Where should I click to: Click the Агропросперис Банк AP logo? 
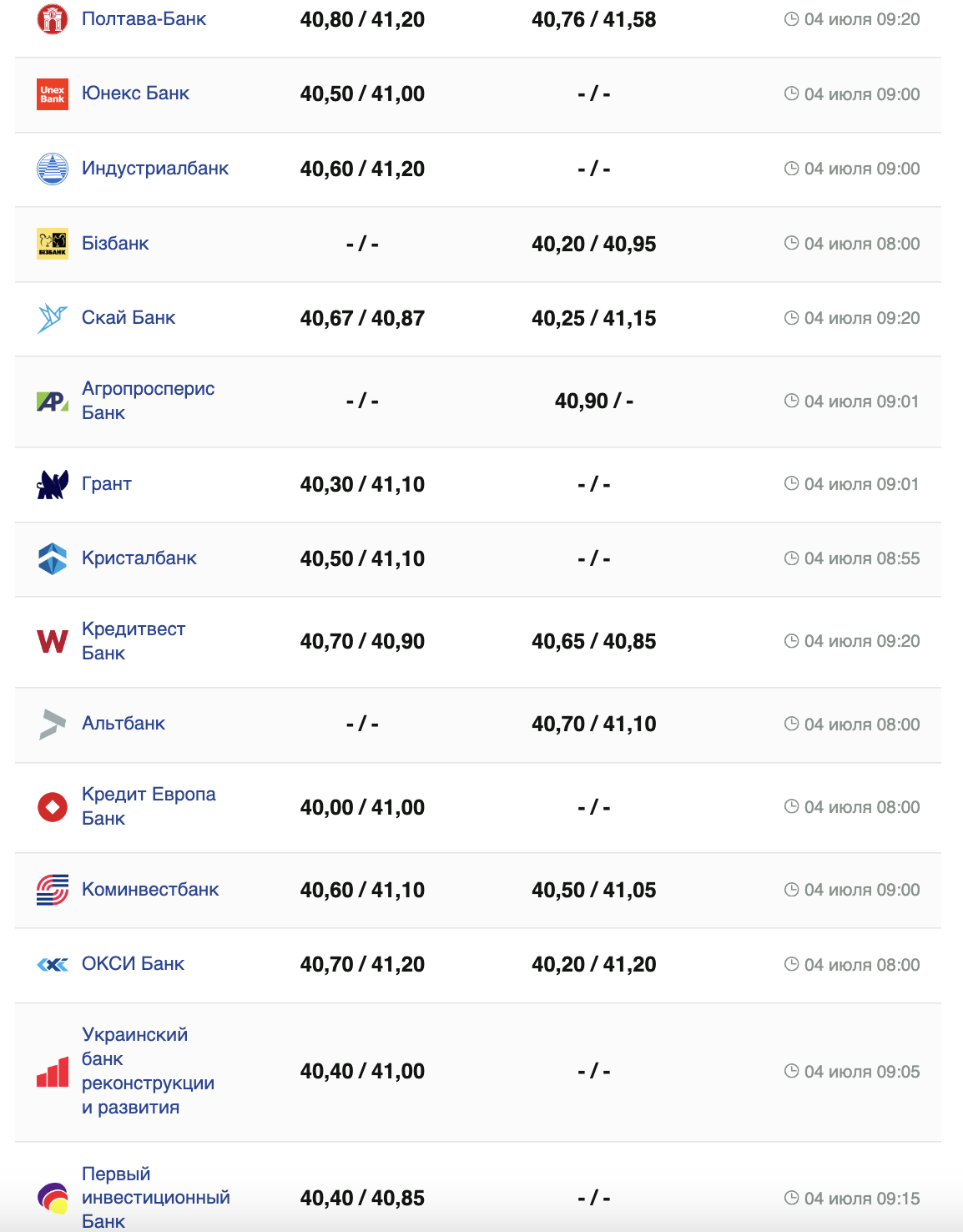coord(53,401)
